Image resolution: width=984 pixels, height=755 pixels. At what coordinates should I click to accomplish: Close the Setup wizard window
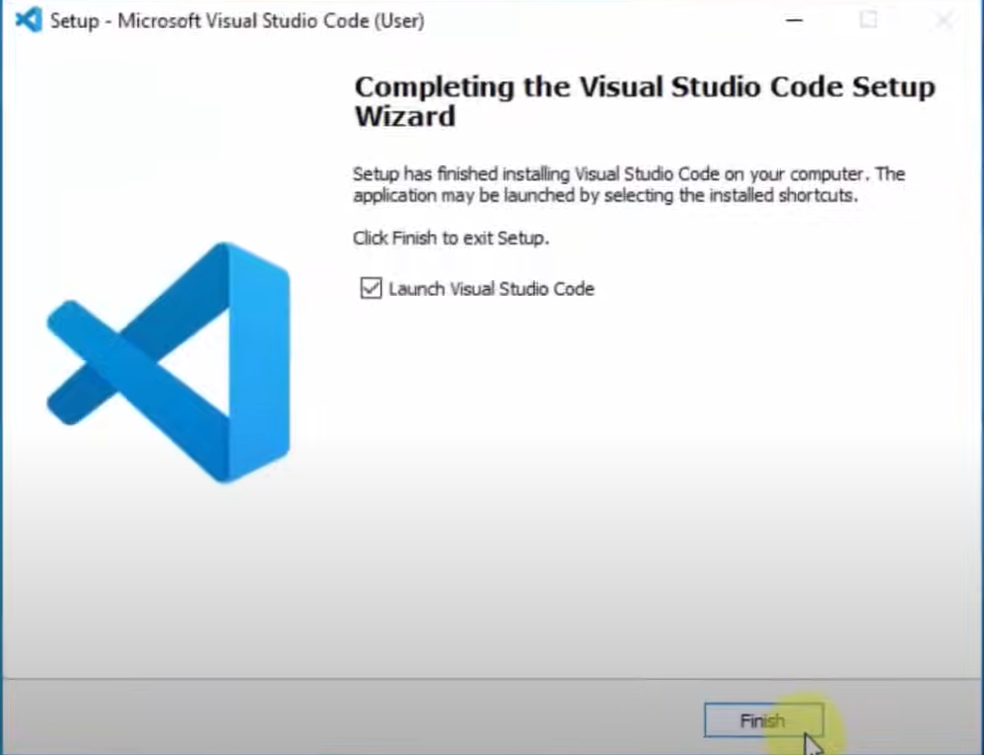pyautogui.click(x=942, y=20)
